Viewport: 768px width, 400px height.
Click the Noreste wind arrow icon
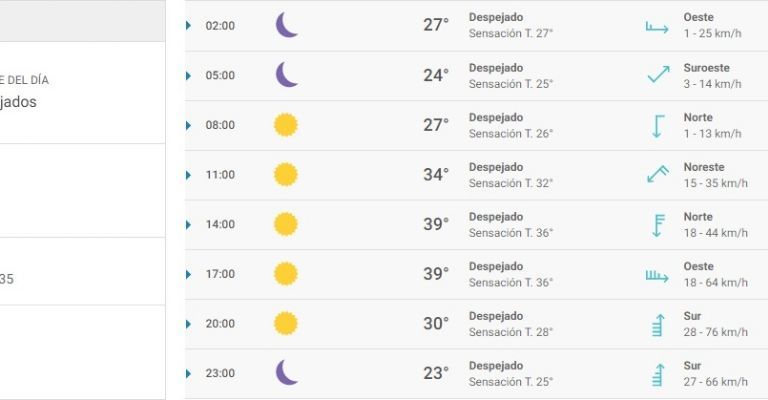coord(657,174)
